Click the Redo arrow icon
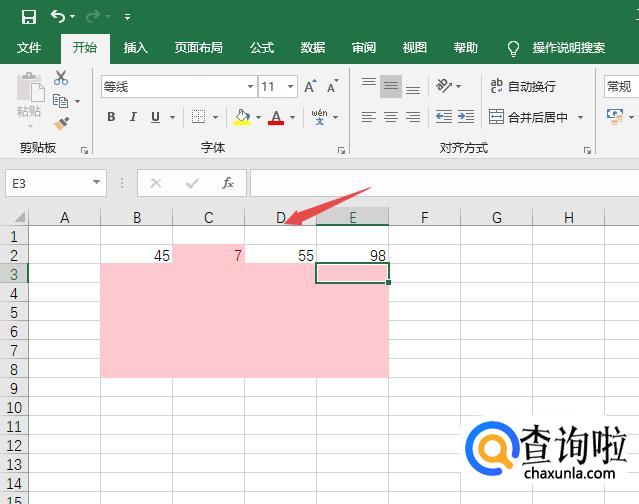 [93, 17]
